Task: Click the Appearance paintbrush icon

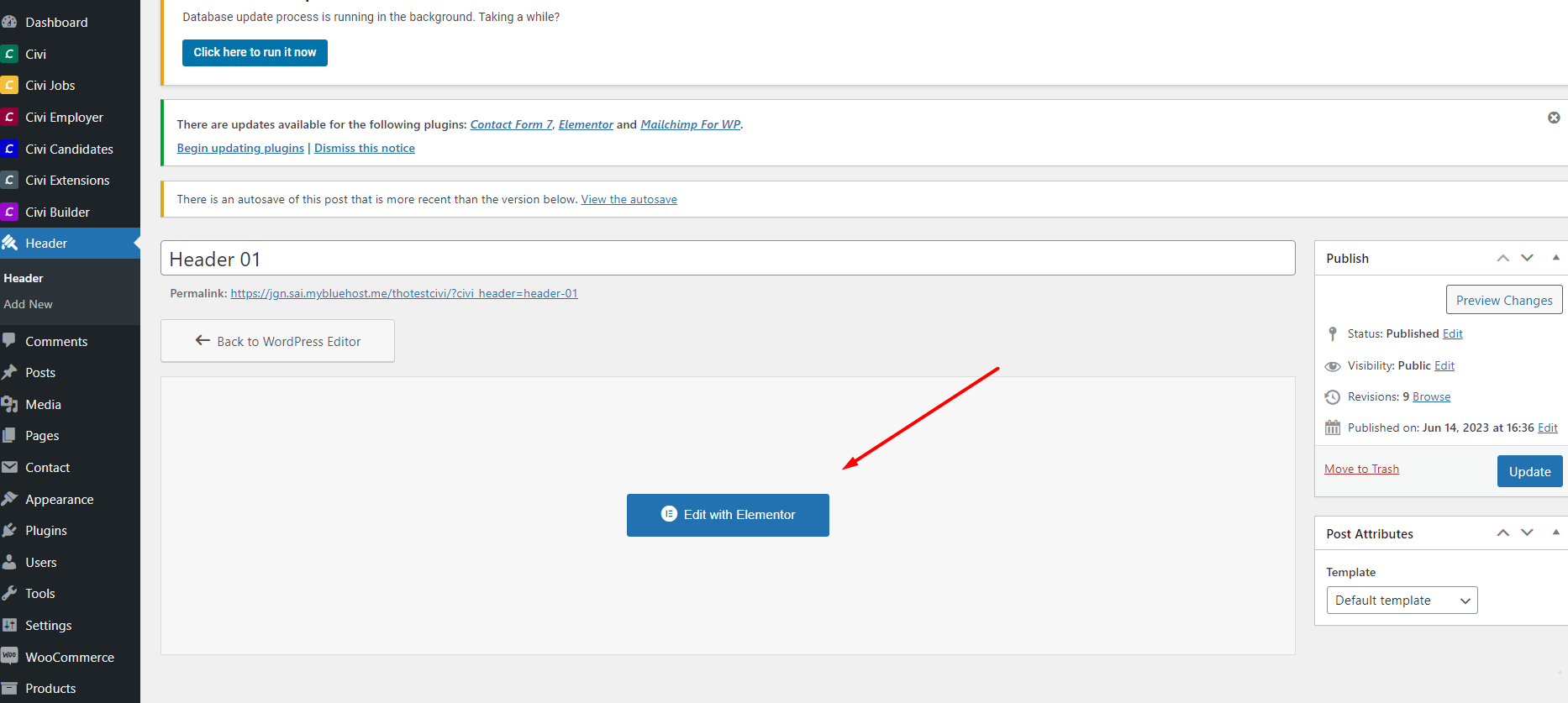Action: (9, 499)
